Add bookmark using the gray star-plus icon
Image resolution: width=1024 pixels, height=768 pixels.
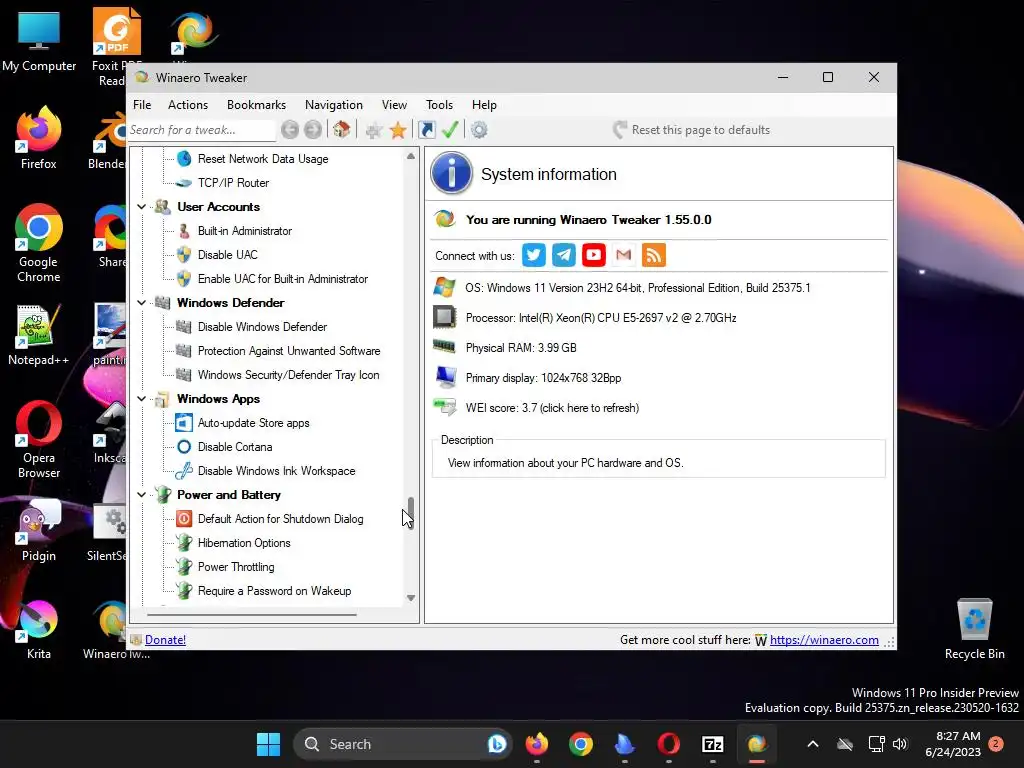pyautogui.click(x=374, y=130)
